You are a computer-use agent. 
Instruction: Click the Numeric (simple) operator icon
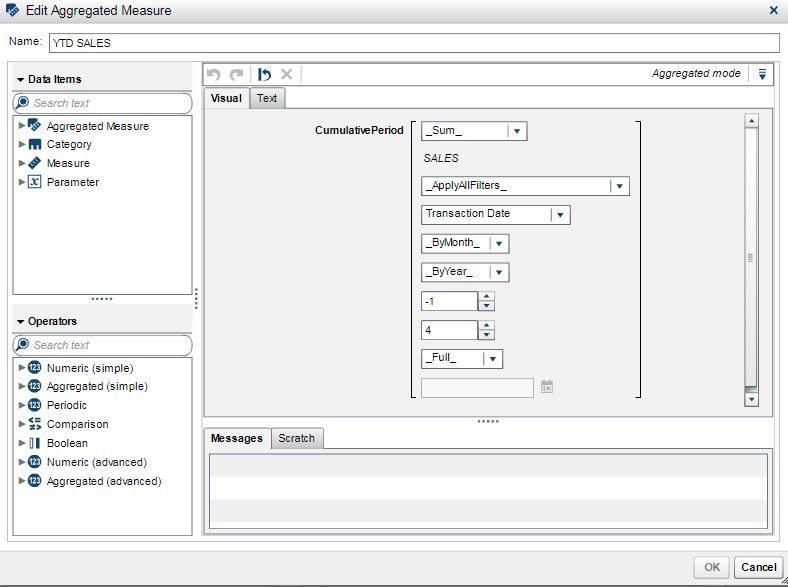point(35,367)
